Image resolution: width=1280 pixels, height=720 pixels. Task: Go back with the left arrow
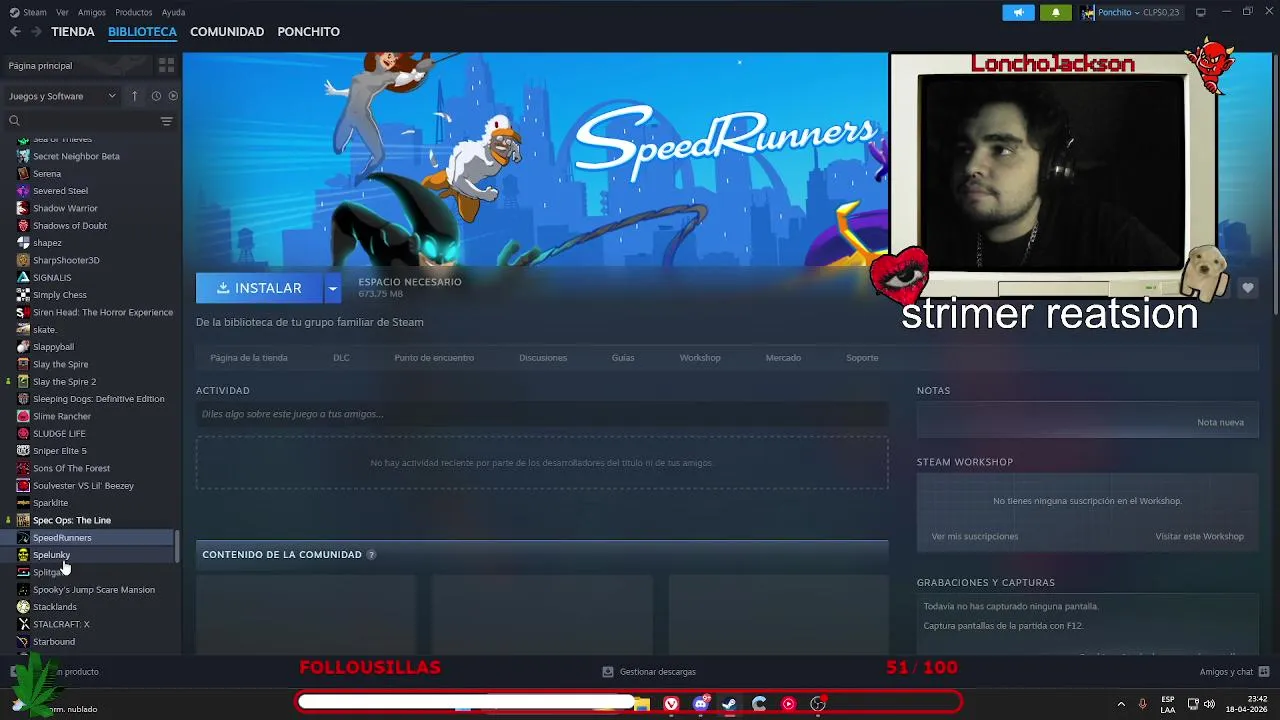pyautogui.click(x=15, y=32)
